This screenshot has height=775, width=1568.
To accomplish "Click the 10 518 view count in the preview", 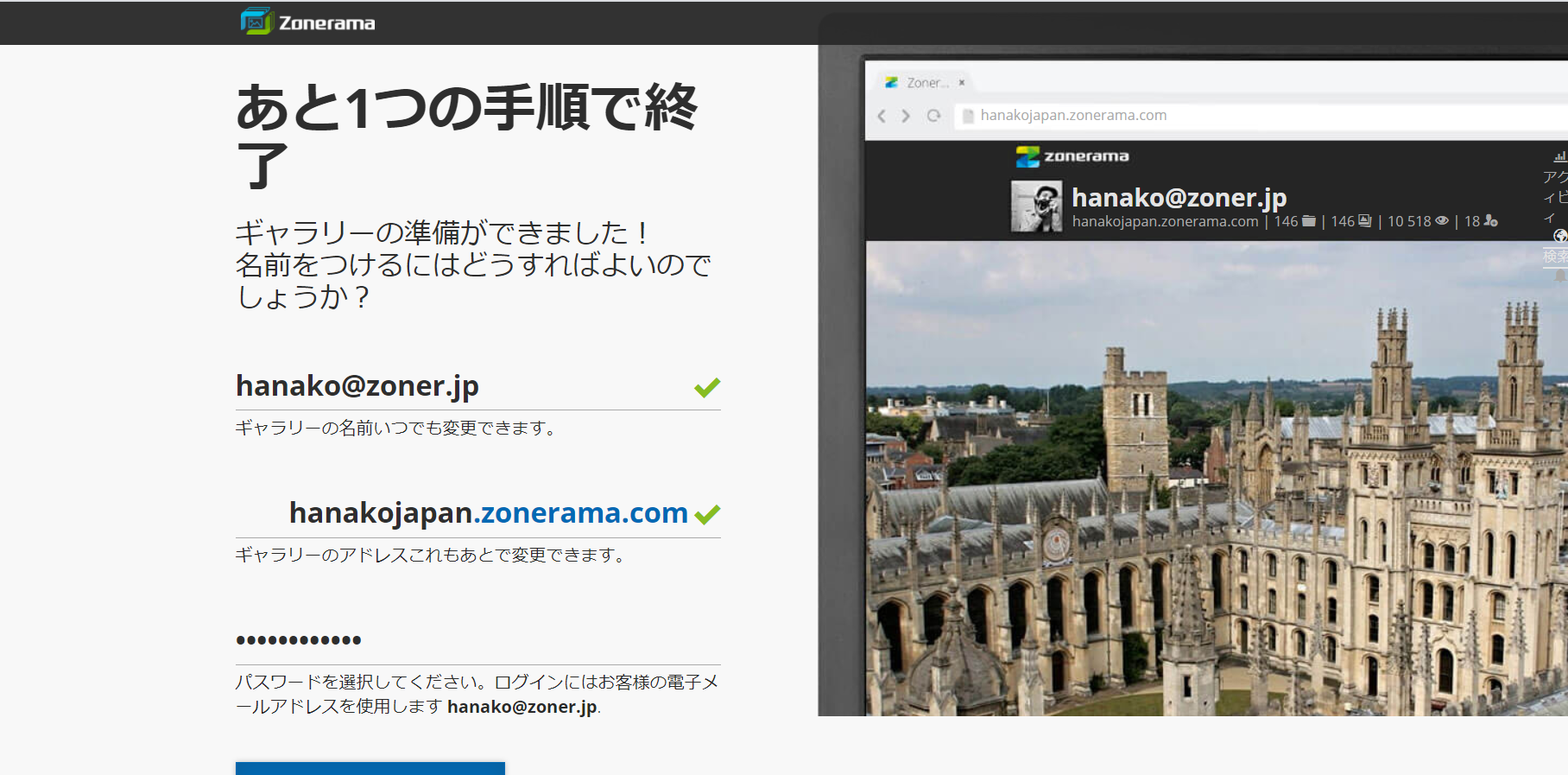I will [1409, 222].
